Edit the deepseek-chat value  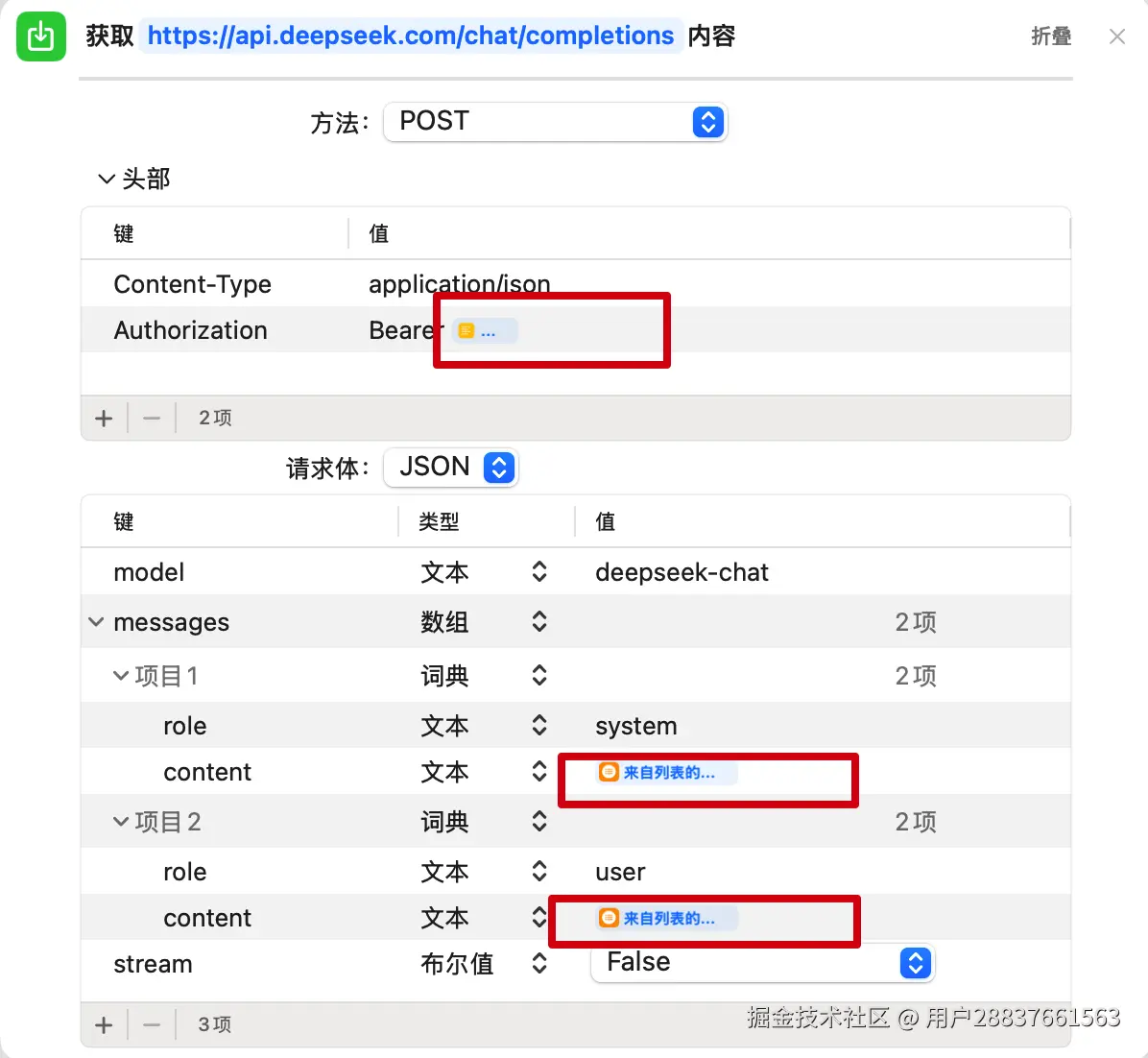coord(682,572)
